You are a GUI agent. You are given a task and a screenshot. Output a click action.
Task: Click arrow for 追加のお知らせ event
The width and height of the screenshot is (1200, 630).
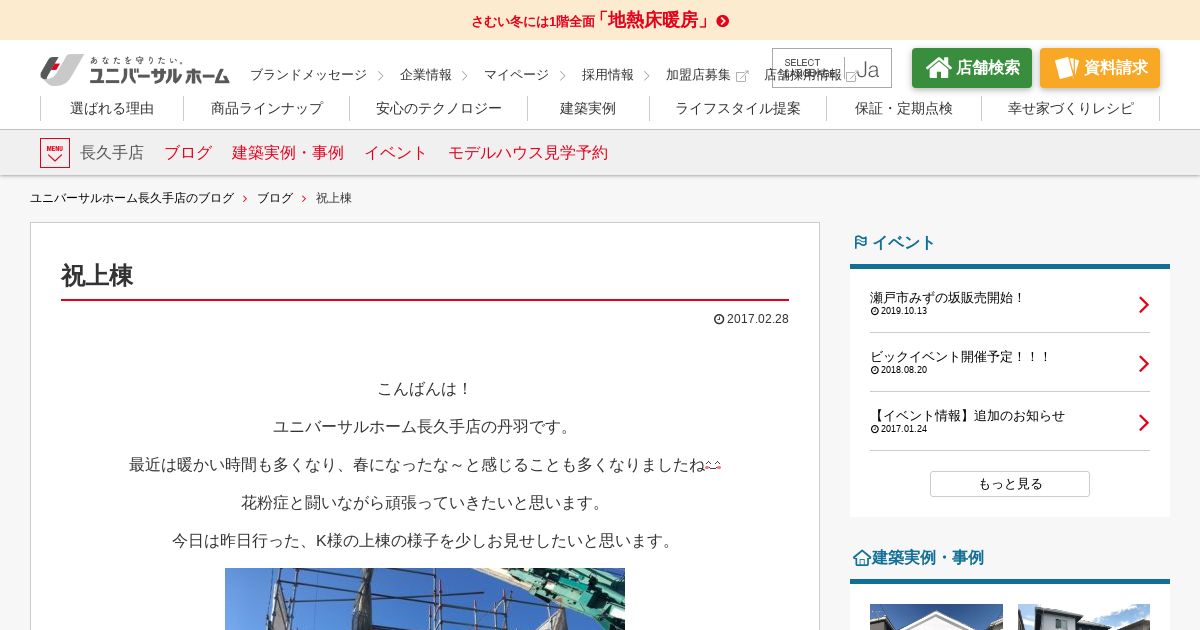point(1144,423)
